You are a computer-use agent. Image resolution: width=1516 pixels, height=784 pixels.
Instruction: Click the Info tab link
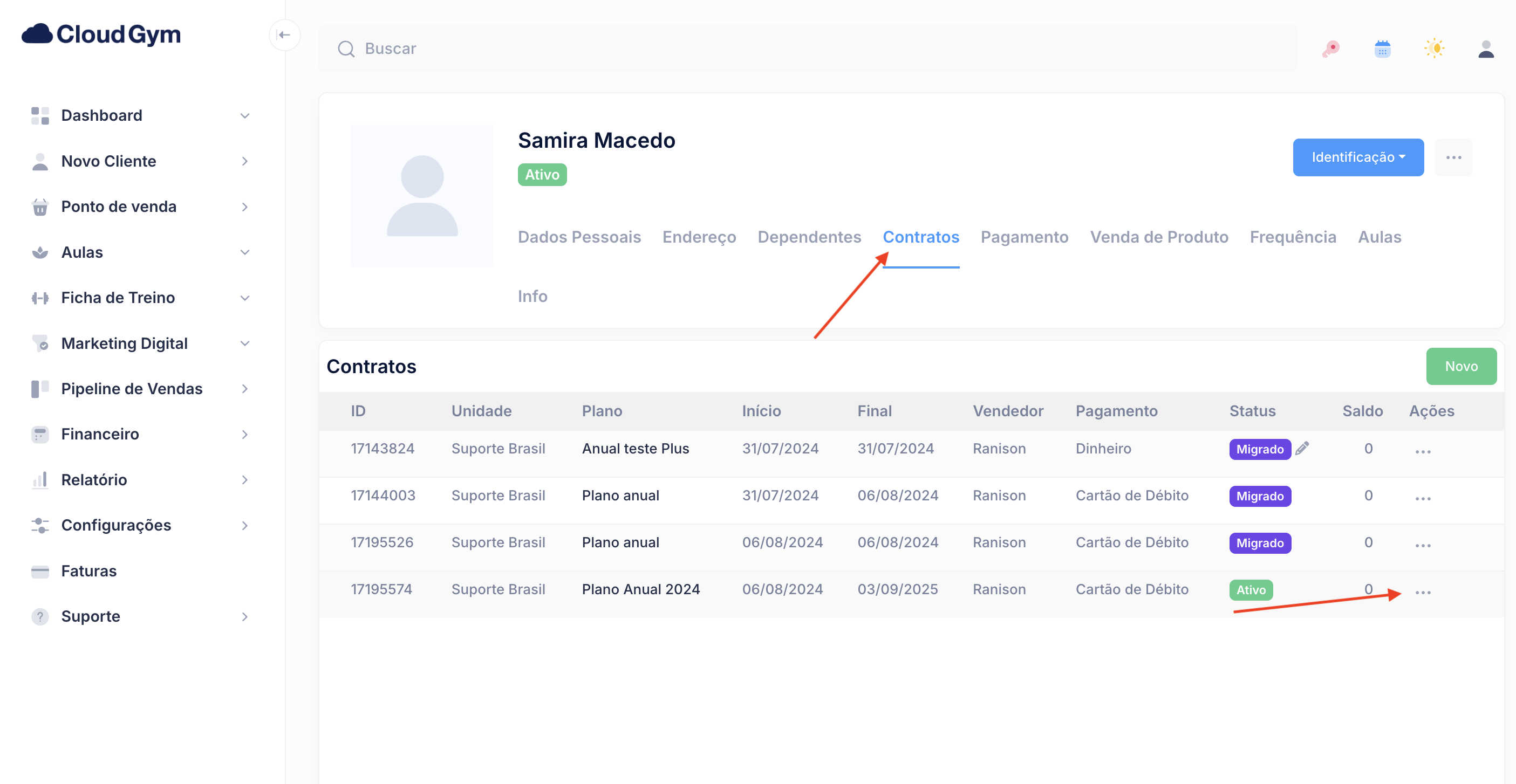(x=532, y=297)
